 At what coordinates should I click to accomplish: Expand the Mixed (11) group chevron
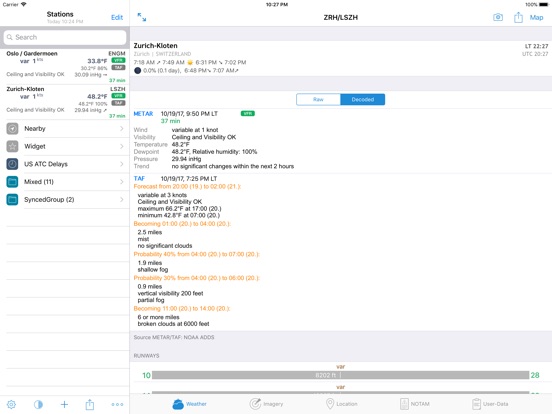click(122, 182)
